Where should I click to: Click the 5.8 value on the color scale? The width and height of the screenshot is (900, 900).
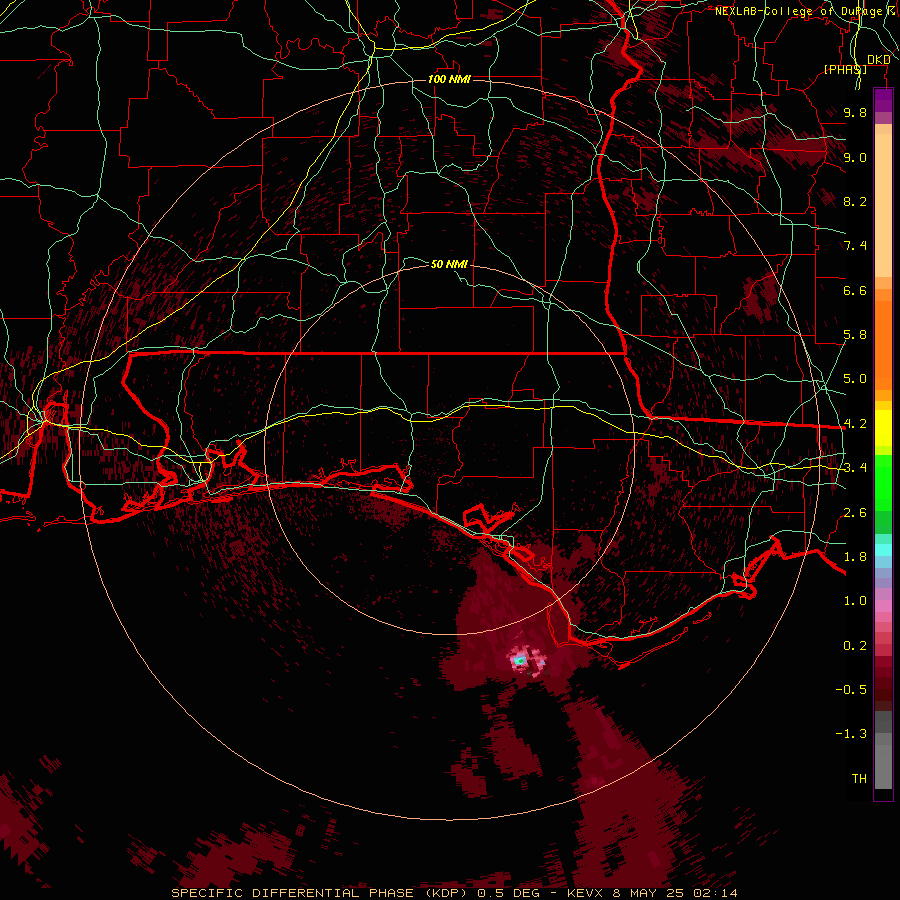tap(855, 335)
